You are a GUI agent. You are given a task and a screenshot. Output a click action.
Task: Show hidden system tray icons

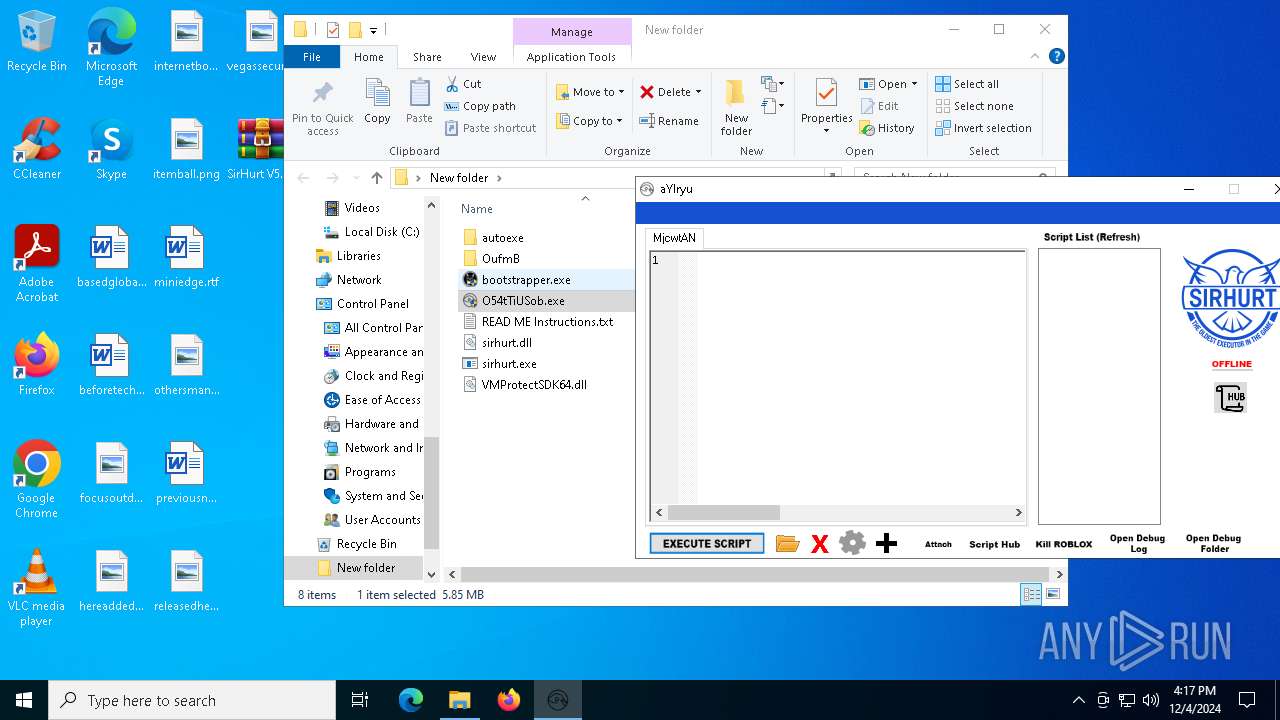[1078, 700]
